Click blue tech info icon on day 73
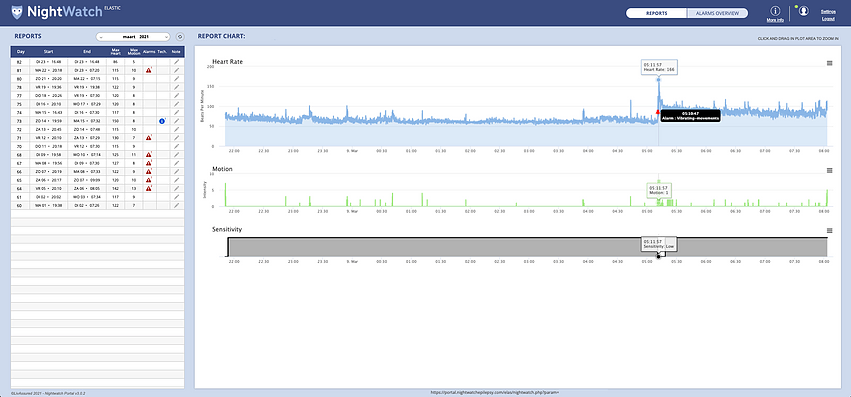The width and height of the screenshot is (851, 397). tap(162, 121)
